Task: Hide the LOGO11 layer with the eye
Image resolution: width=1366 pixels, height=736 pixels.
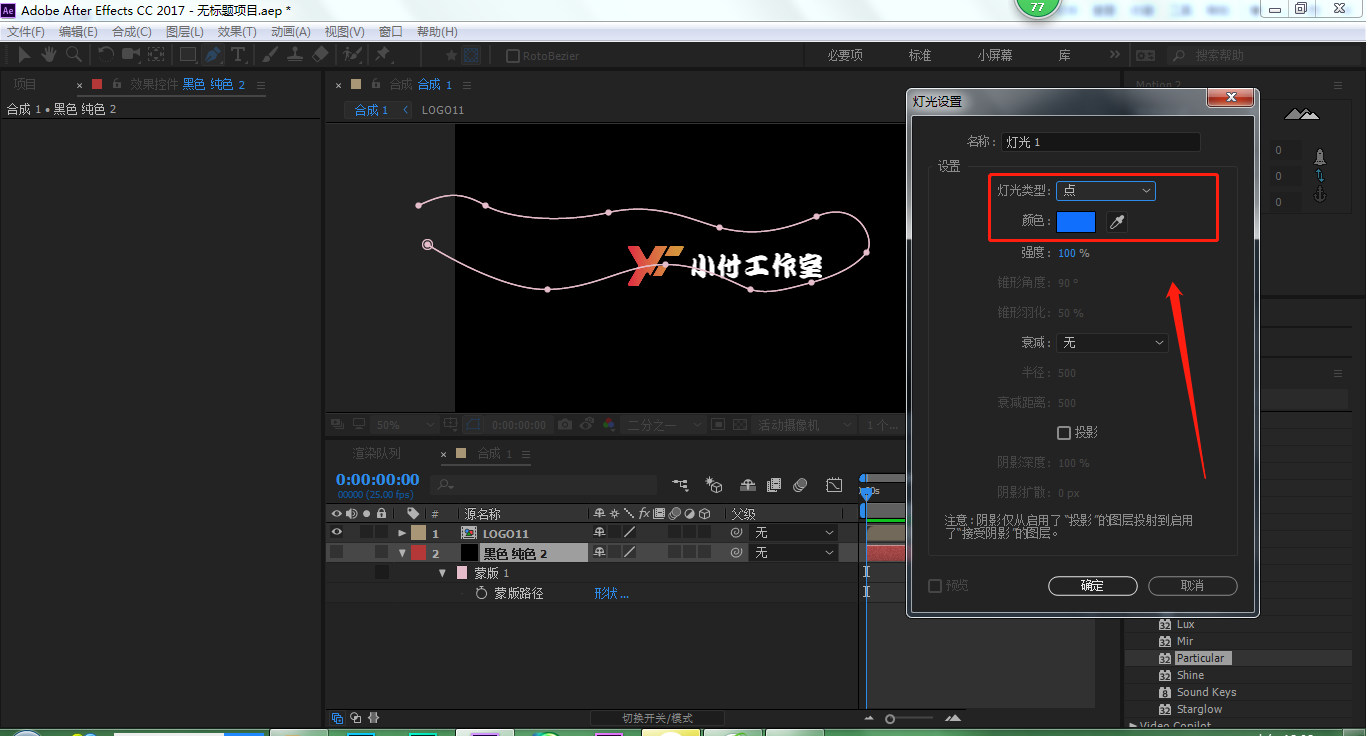Action: [337, 533]
